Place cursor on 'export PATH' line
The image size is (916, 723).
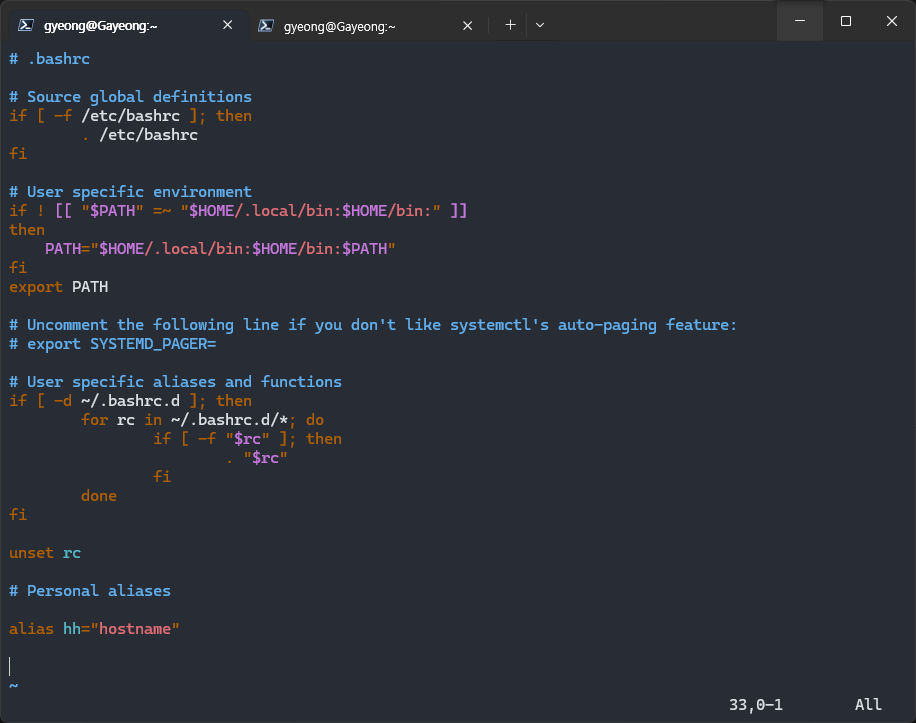58,287
